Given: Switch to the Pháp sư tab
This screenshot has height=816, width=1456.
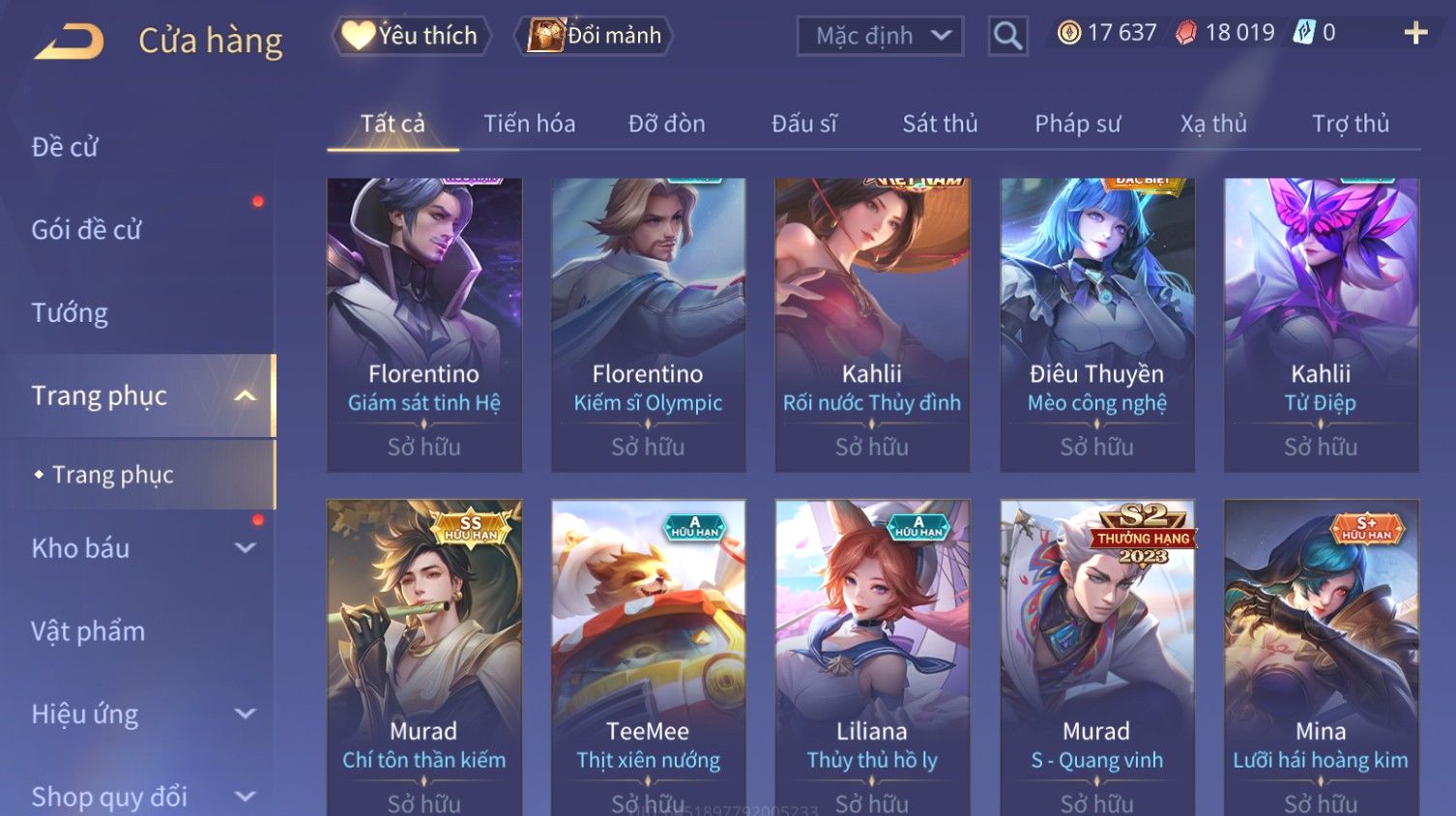Looking at the screenshot, I should [1078, 124].
